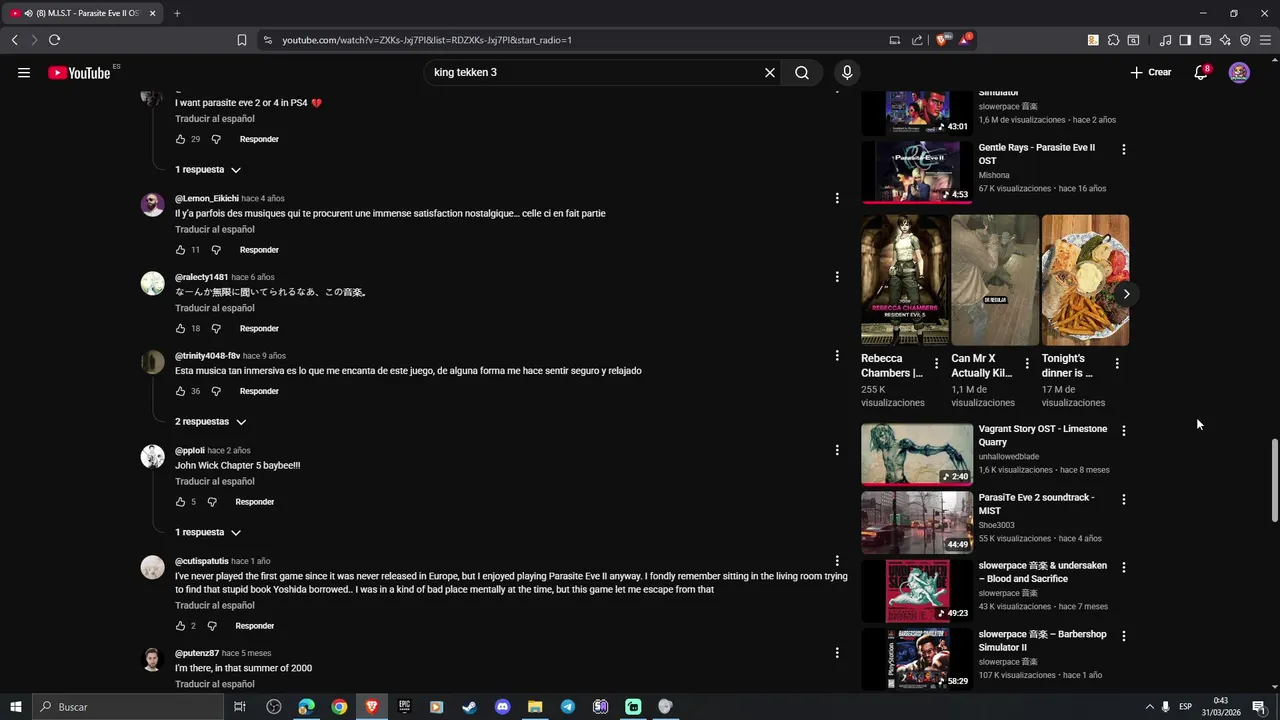Open options menu for trinity4048-f8v comment
Viewport: 1280px width, 720px height.
pyautogui.click(x=837, y=355)
